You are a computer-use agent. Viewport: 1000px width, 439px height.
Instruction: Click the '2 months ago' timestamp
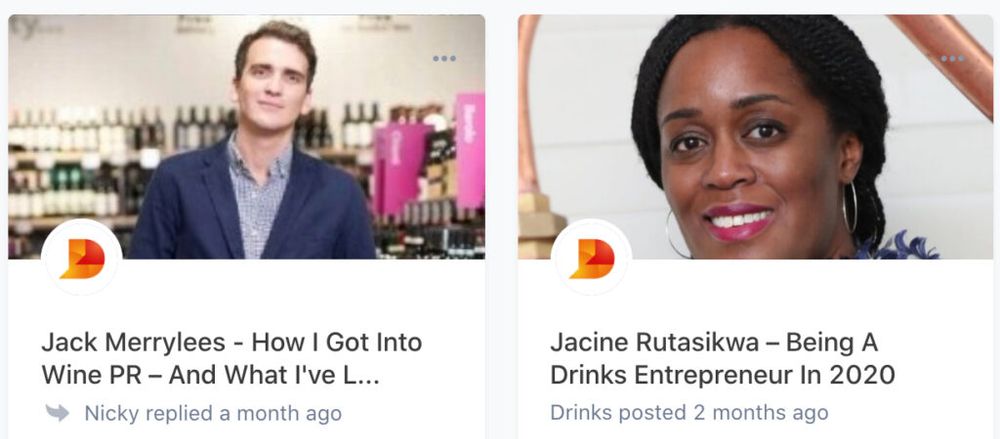click(x=761, y=413)
